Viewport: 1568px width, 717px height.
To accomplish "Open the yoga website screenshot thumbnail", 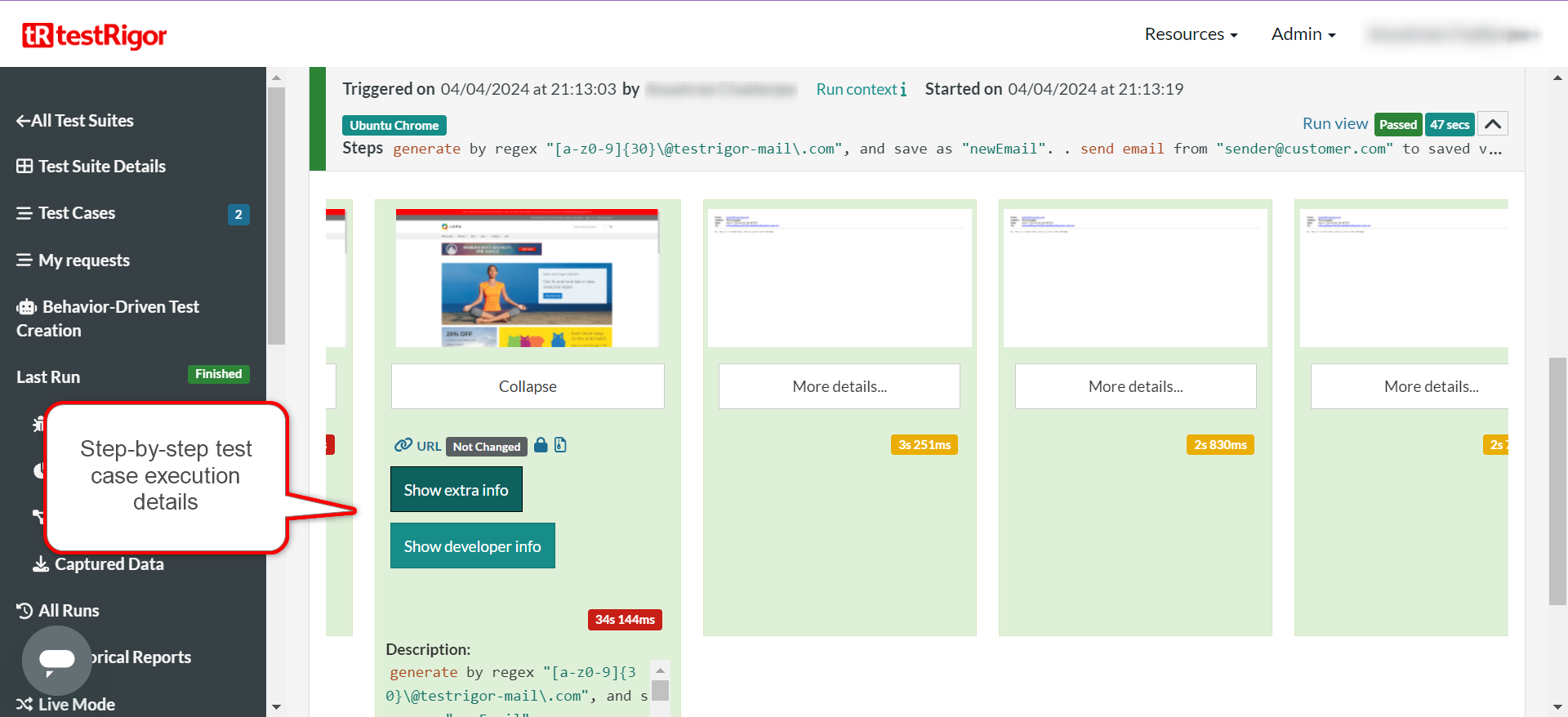I will (x=527, y=278).
